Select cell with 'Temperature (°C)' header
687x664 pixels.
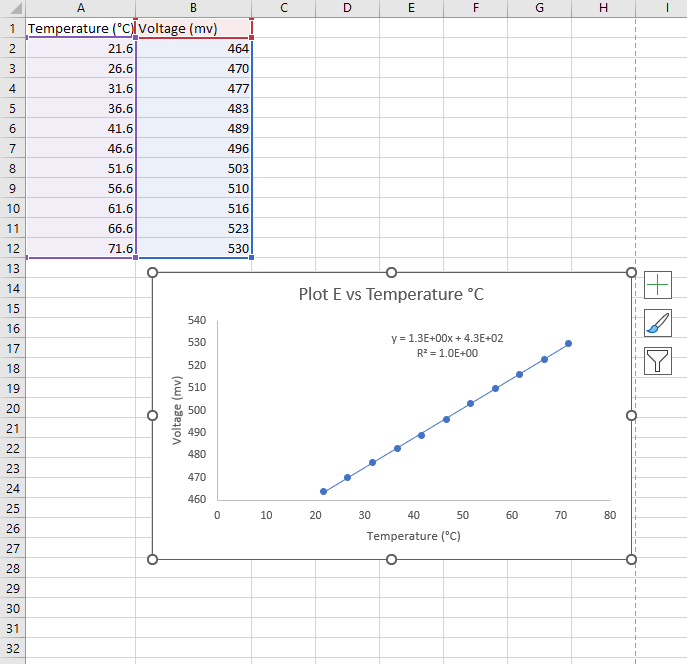[81, 28]
